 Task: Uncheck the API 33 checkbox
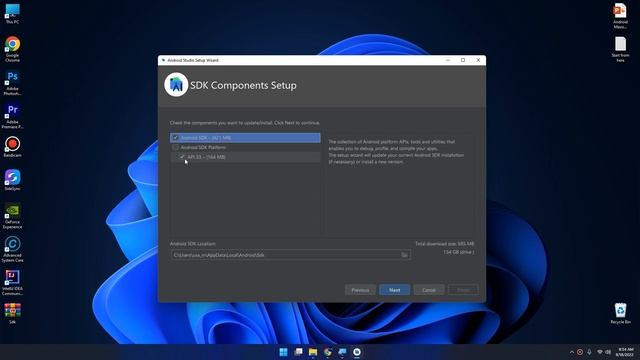182,157
